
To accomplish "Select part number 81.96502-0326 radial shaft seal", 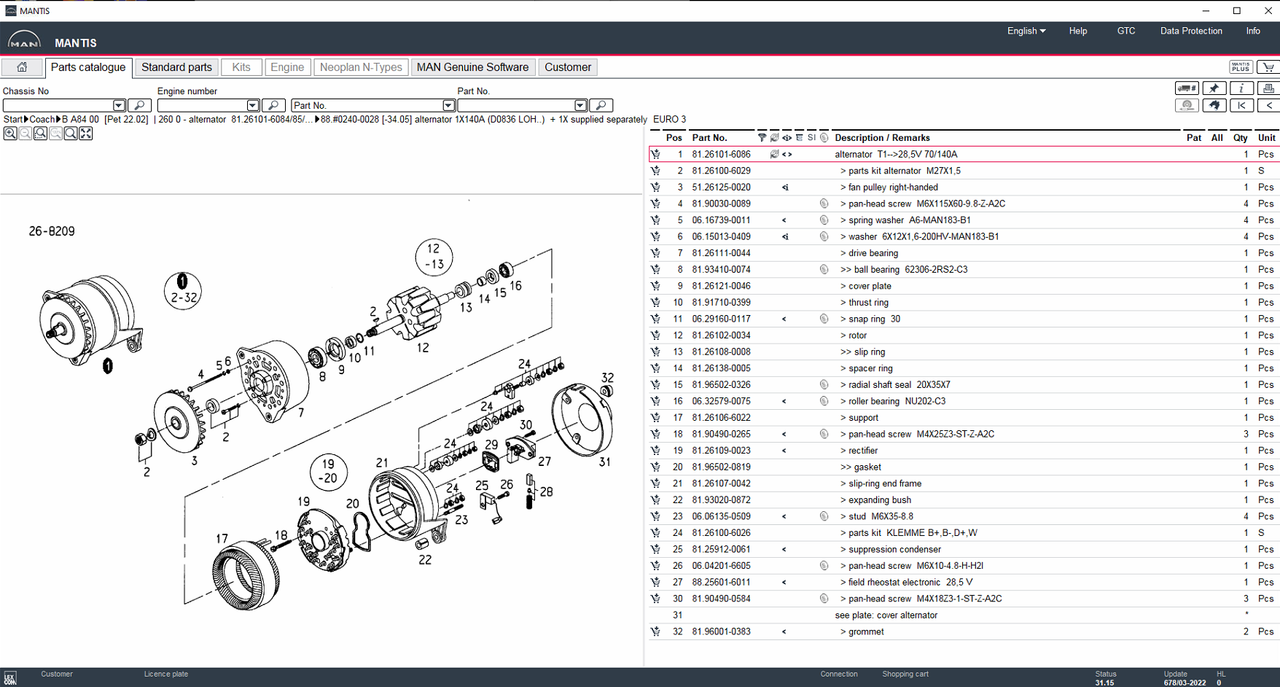I will [721, 385].
